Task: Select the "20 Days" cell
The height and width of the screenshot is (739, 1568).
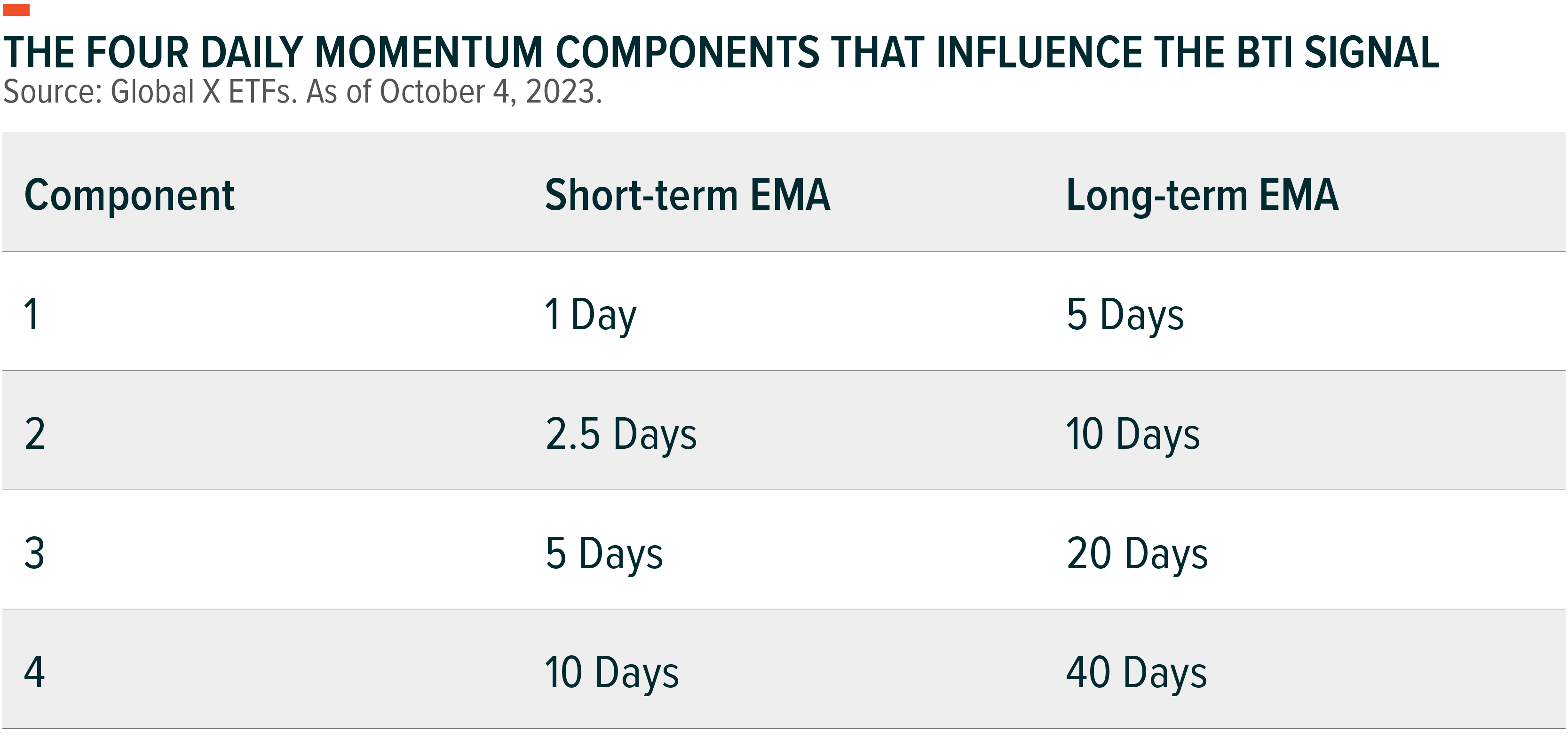Action: coord(1137,553)
